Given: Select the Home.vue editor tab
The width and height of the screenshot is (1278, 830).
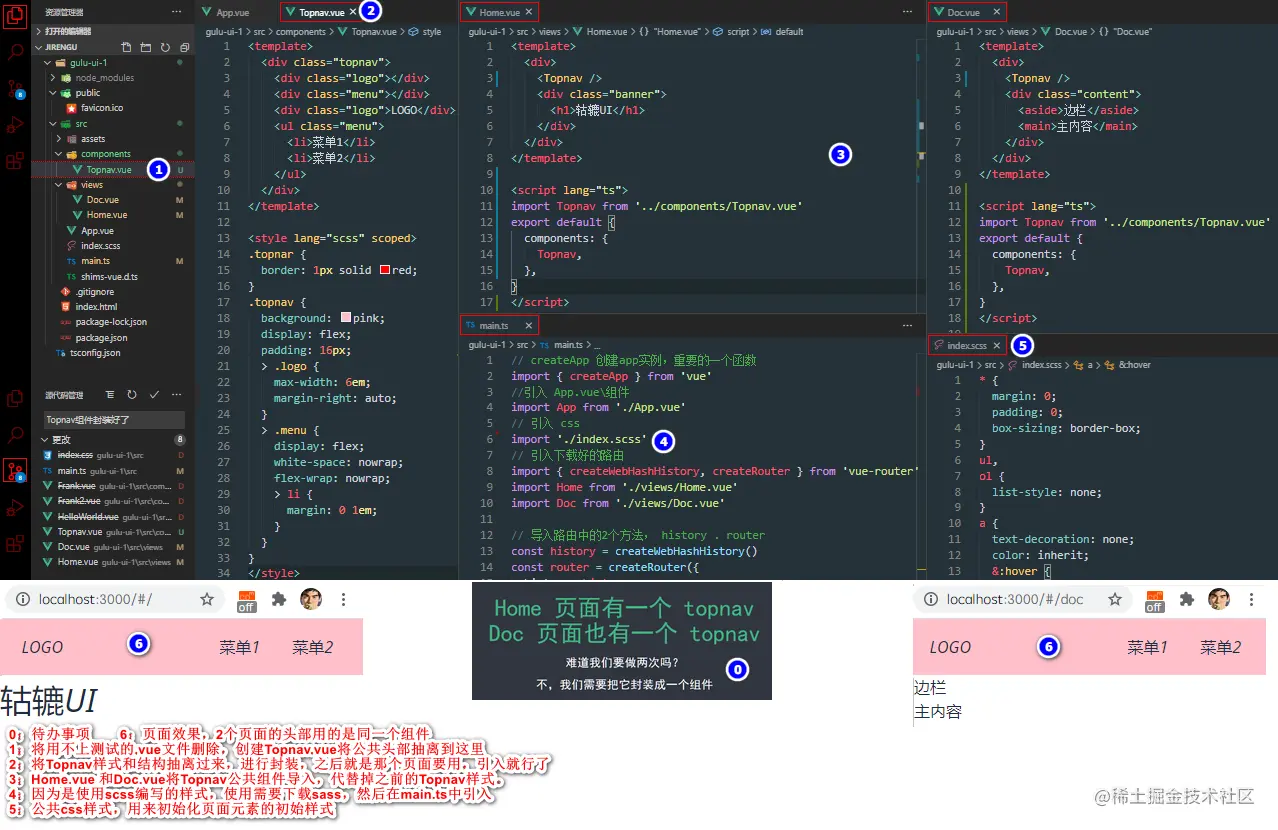Looking at the screenshot, I should 499,12.
